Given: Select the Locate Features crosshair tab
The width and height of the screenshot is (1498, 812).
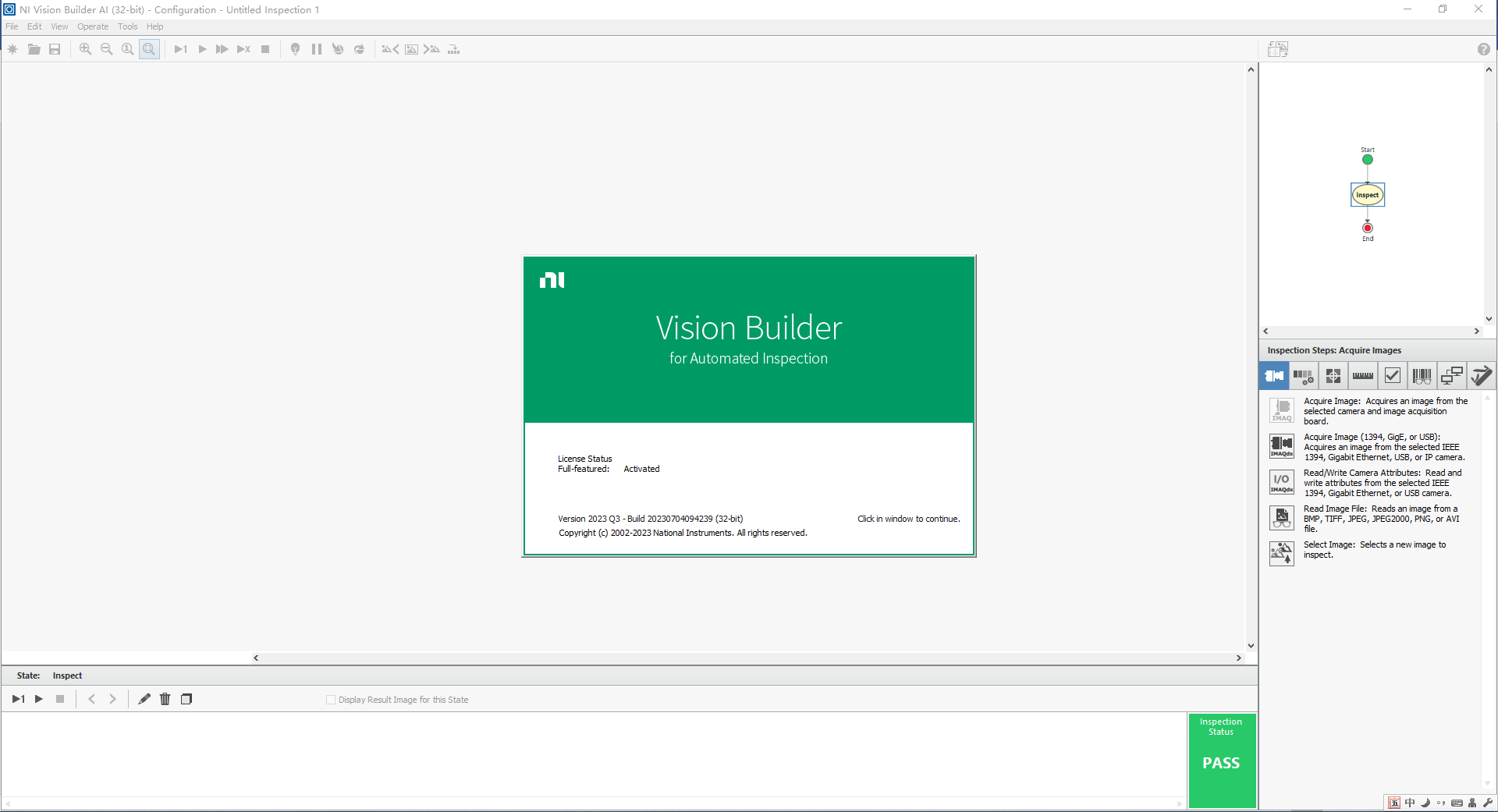Looking at the screenshot, I should (1333, 376).
